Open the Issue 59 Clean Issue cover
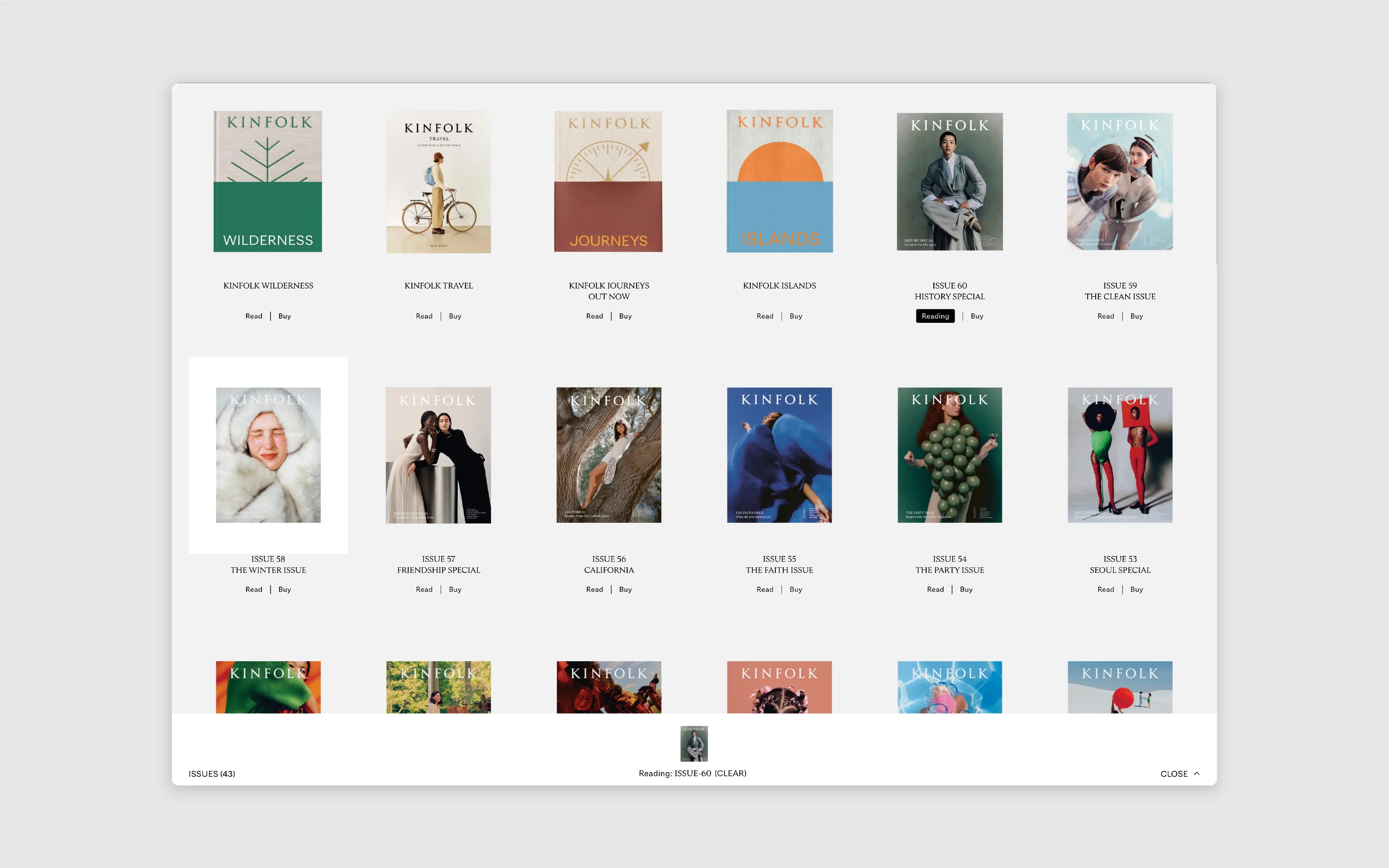This screenshot has width=1389, height=868. click(x=1120, y=181)
